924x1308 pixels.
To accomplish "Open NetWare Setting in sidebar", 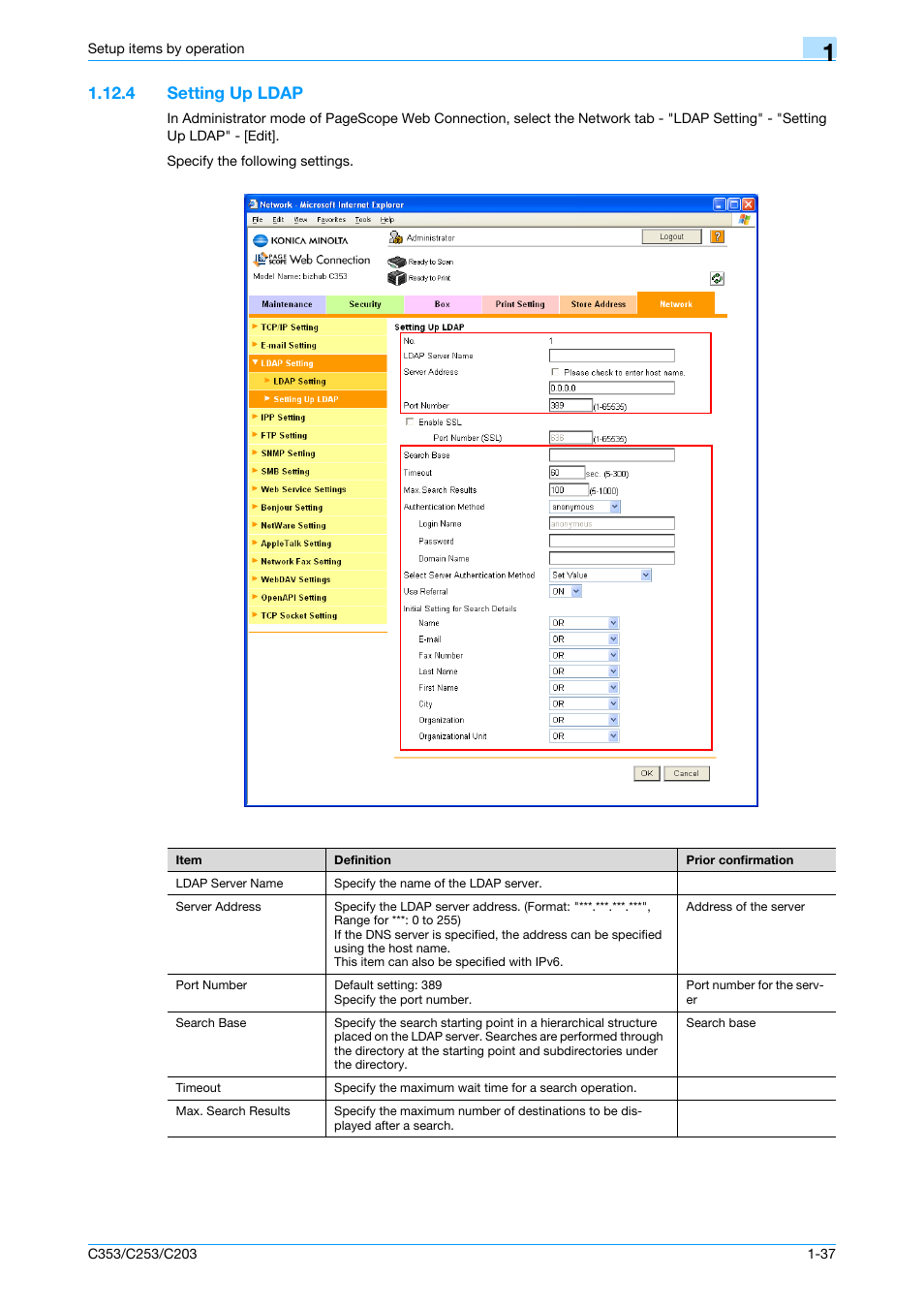I will (318, 525).
